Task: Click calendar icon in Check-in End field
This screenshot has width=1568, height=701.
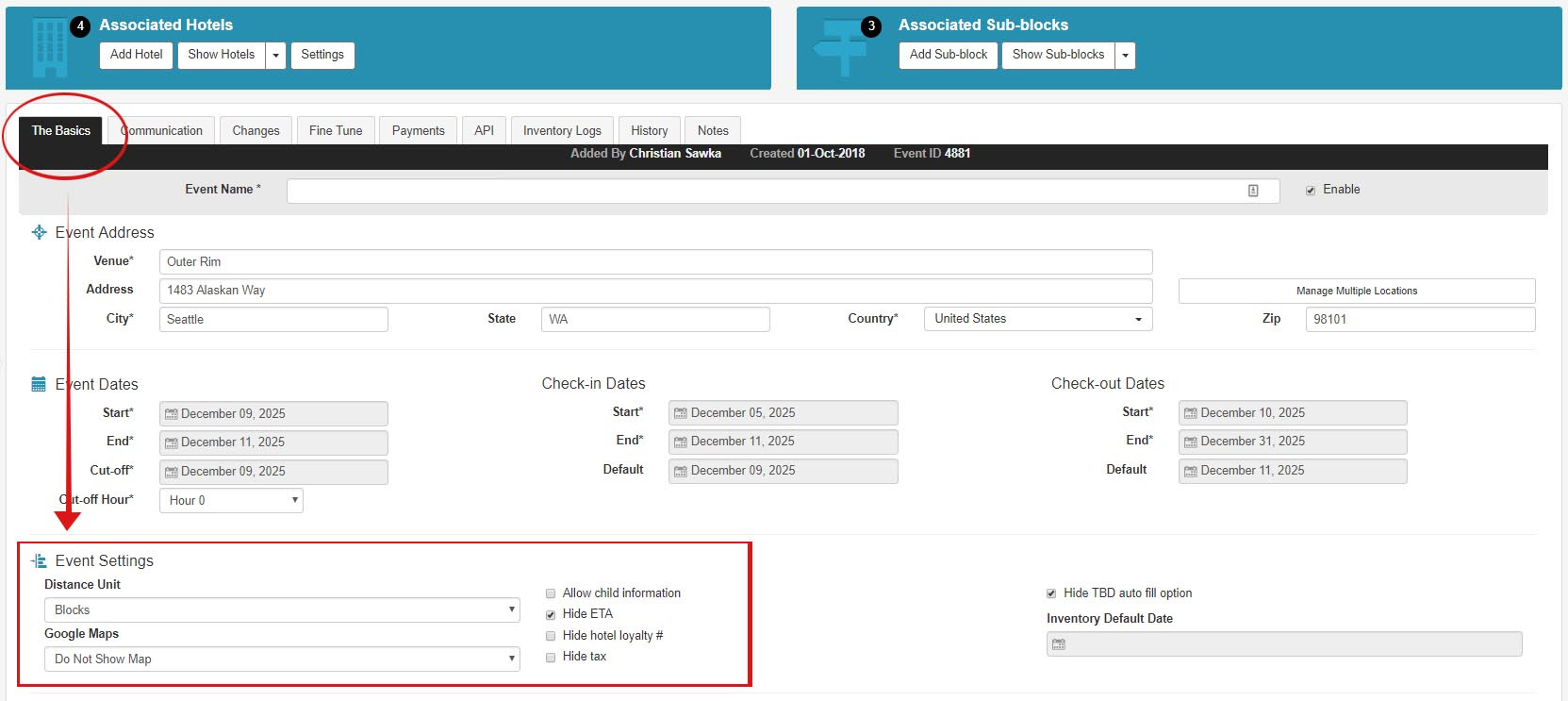Action: (681, 442)
